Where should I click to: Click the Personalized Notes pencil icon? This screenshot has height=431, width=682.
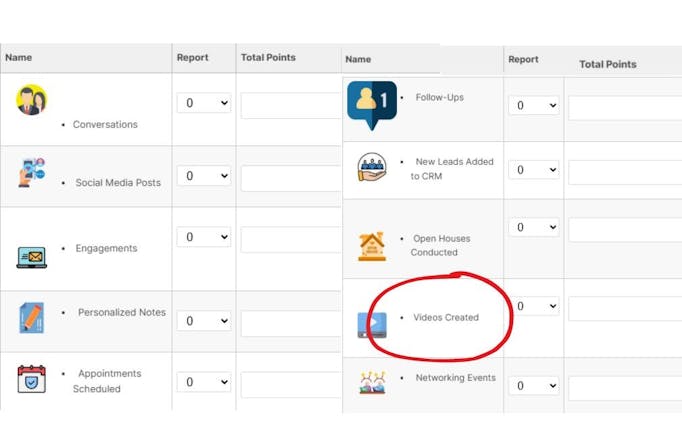click(x=32, y=318)
